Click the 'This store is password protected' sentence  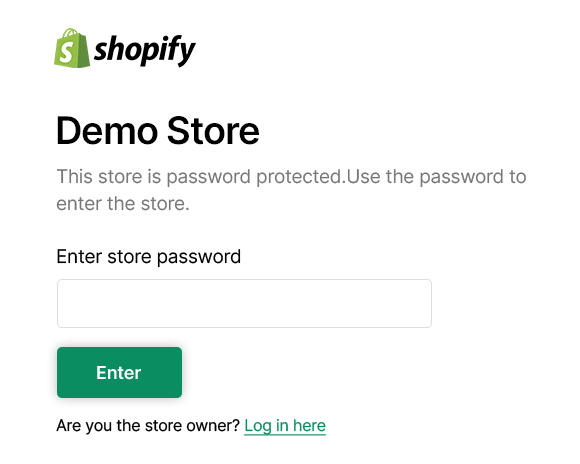tap(201, 176)
